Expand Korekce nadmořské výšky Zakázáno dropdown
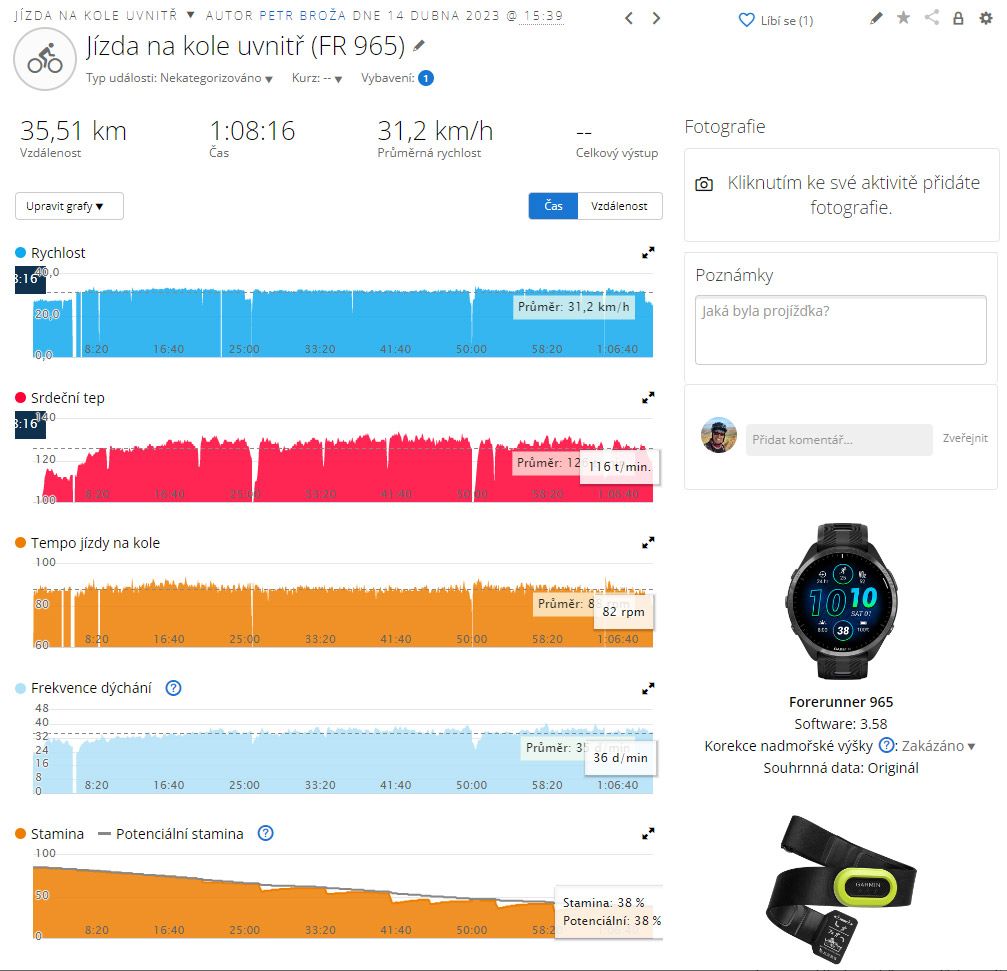The image size is (1007, 971). pyautogui.click(x=938, y=746)
